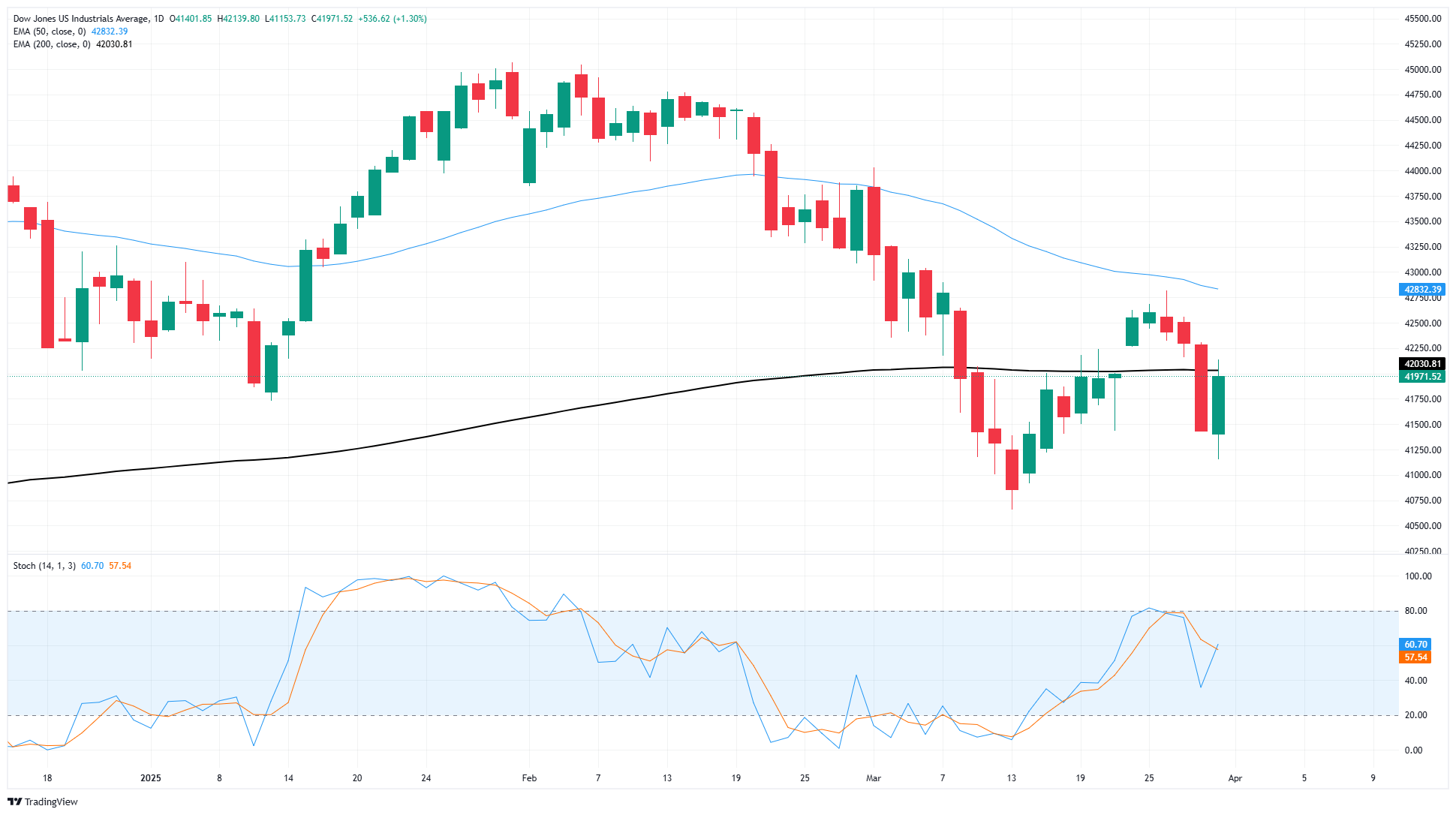This screenshot has width=1456, height=815.
Task: Select the 1D interval label
Action: pyautogui.click(x=158, y=19)
